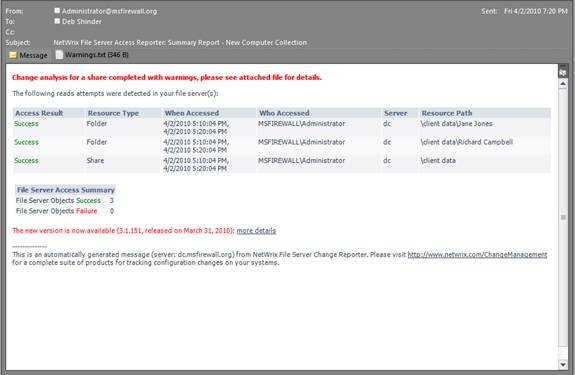Click MSFIREWALL\Administrator in the Jane Jones row
Viewport: 575px width, 375px height.
301,124
